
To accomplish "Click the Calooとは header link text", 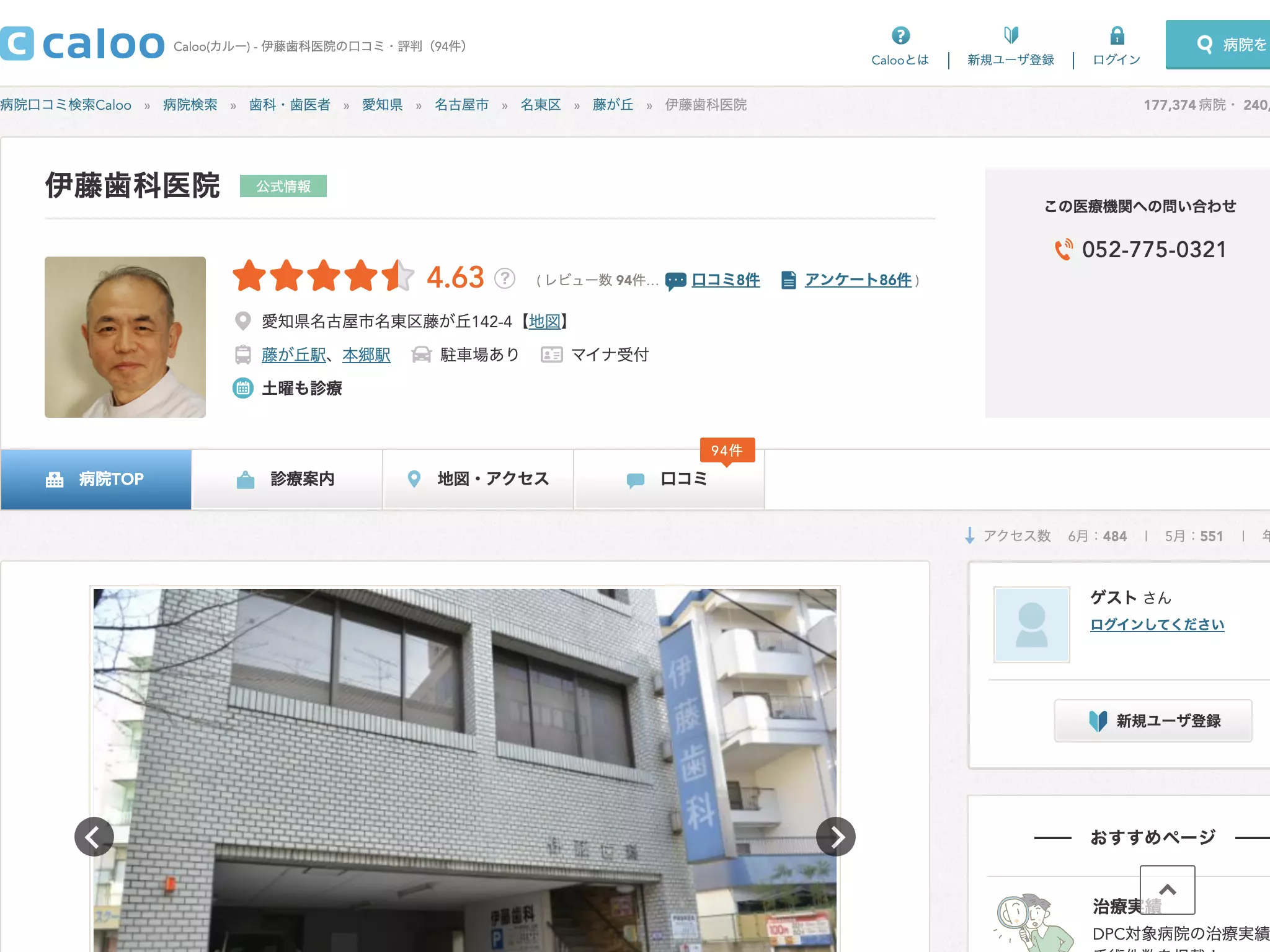I will (x=900, y=59).
